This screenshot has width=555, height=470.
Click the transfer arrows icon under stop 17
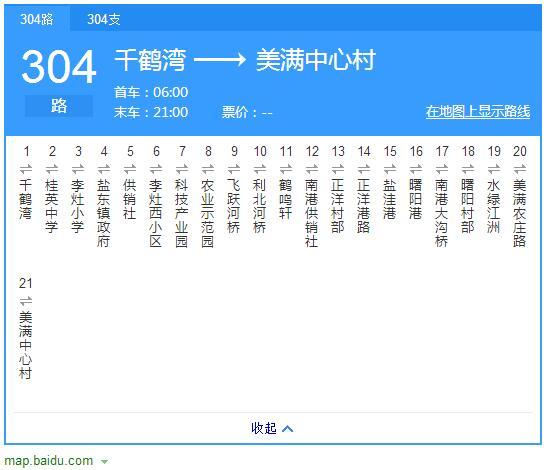(442, 169)
